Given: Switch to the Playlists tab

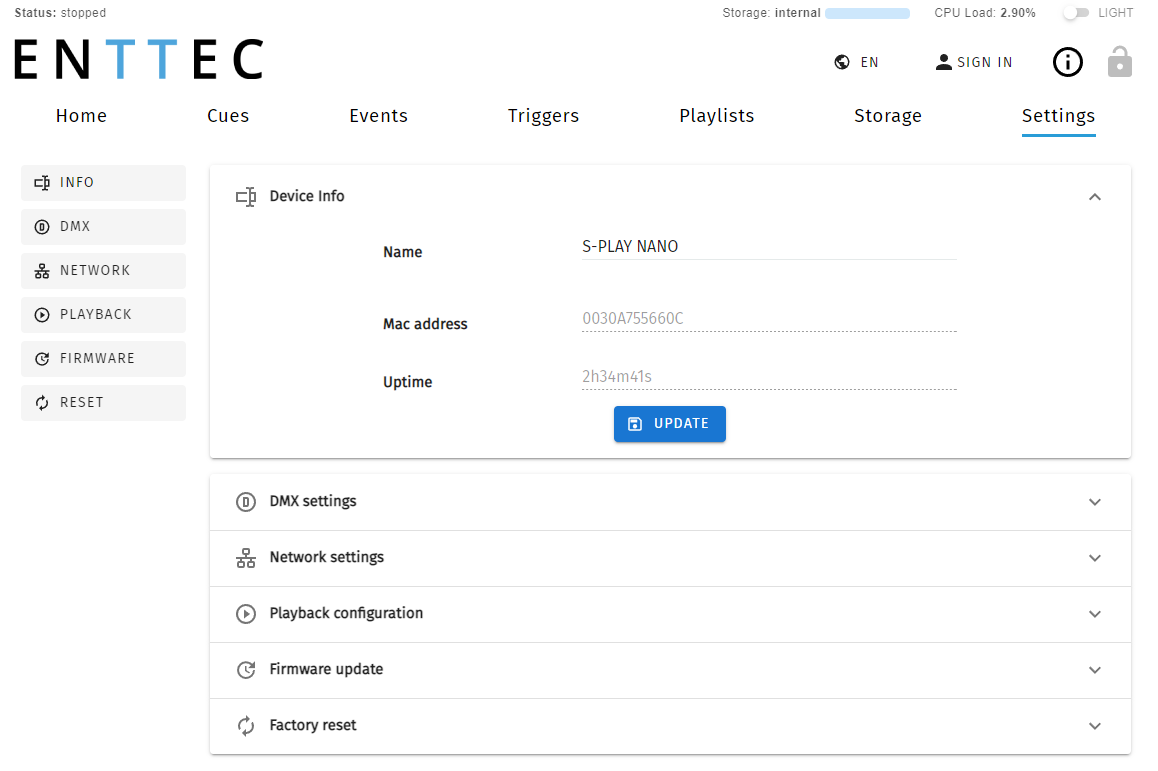Looking at the screenshot, I should point(716,116).
